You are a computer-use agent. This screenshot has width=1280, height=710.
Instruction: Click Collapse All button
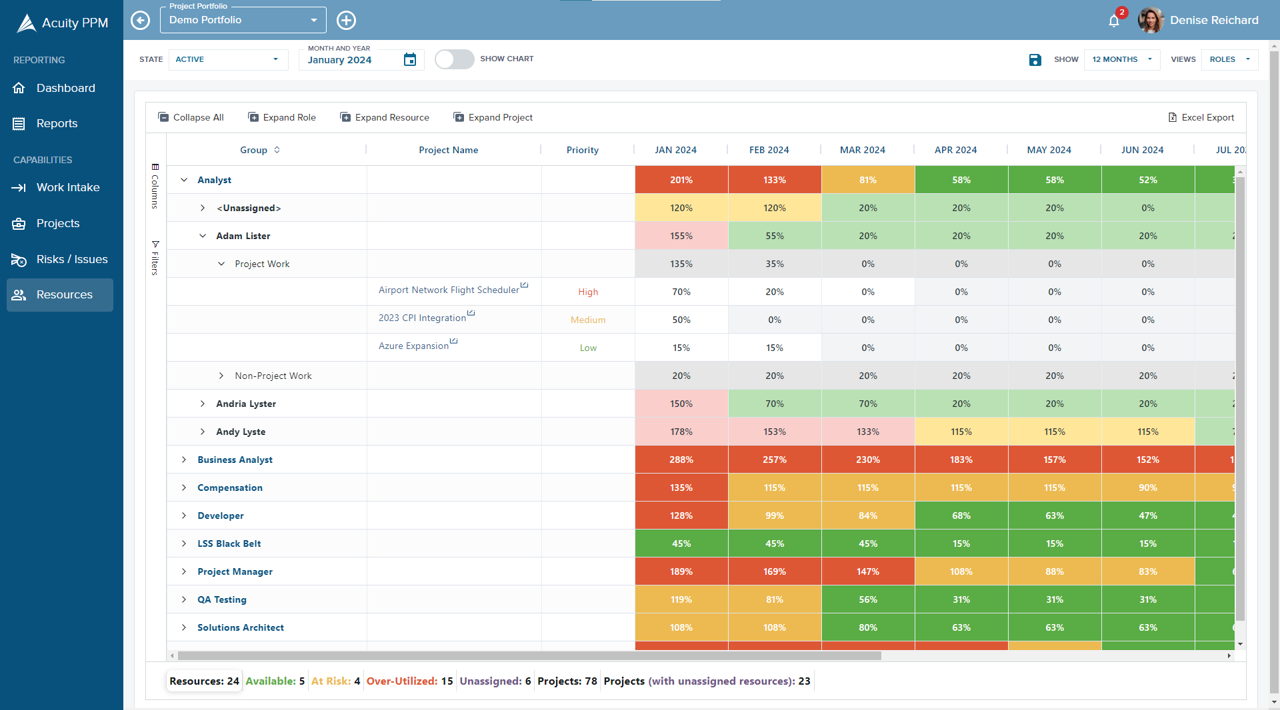tap(190, 117)
